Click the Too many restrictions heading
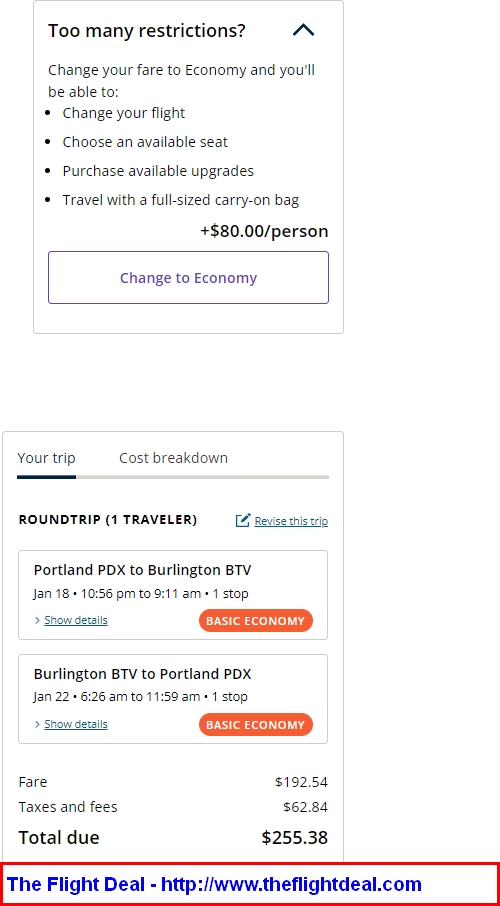The height and width of the screenshot is (906, 500). coord(147,31)
